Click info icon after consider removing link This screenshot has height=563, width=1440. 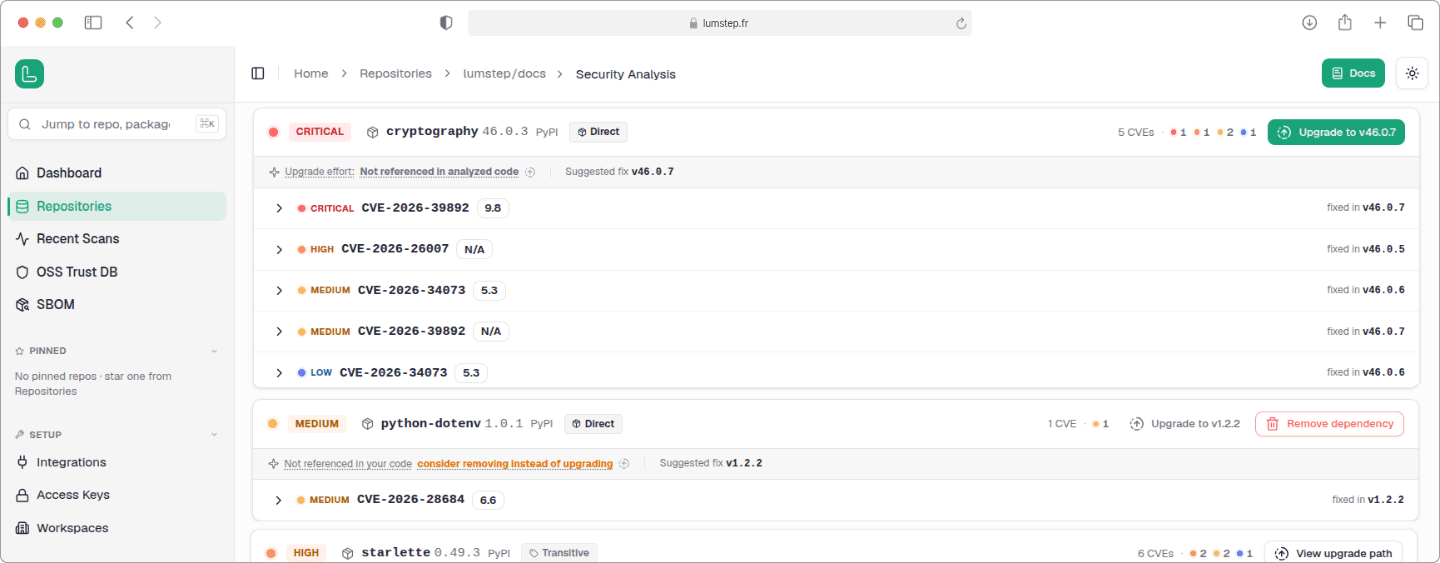[x=624, y=463]
